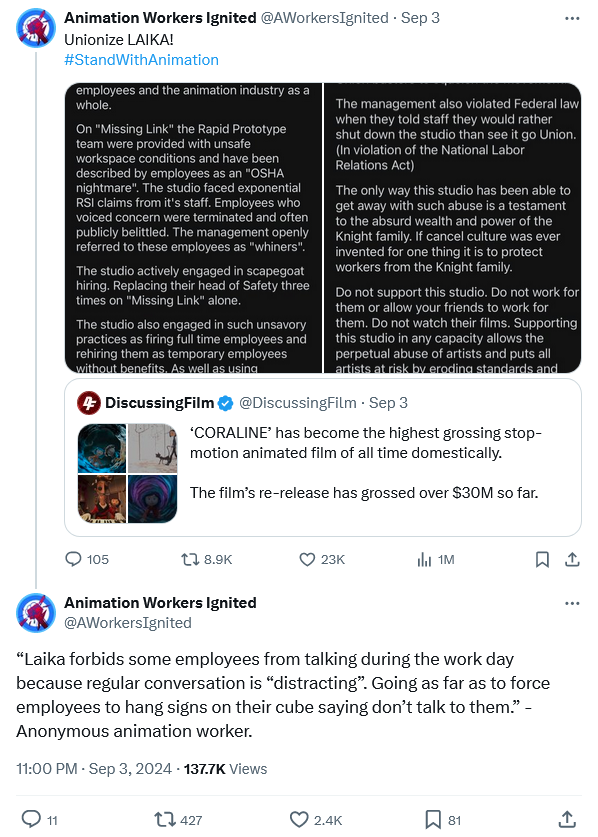Share the Unionize LAIKA tweet
This screenshot has width=598, height=837.
tap(572, 559)
